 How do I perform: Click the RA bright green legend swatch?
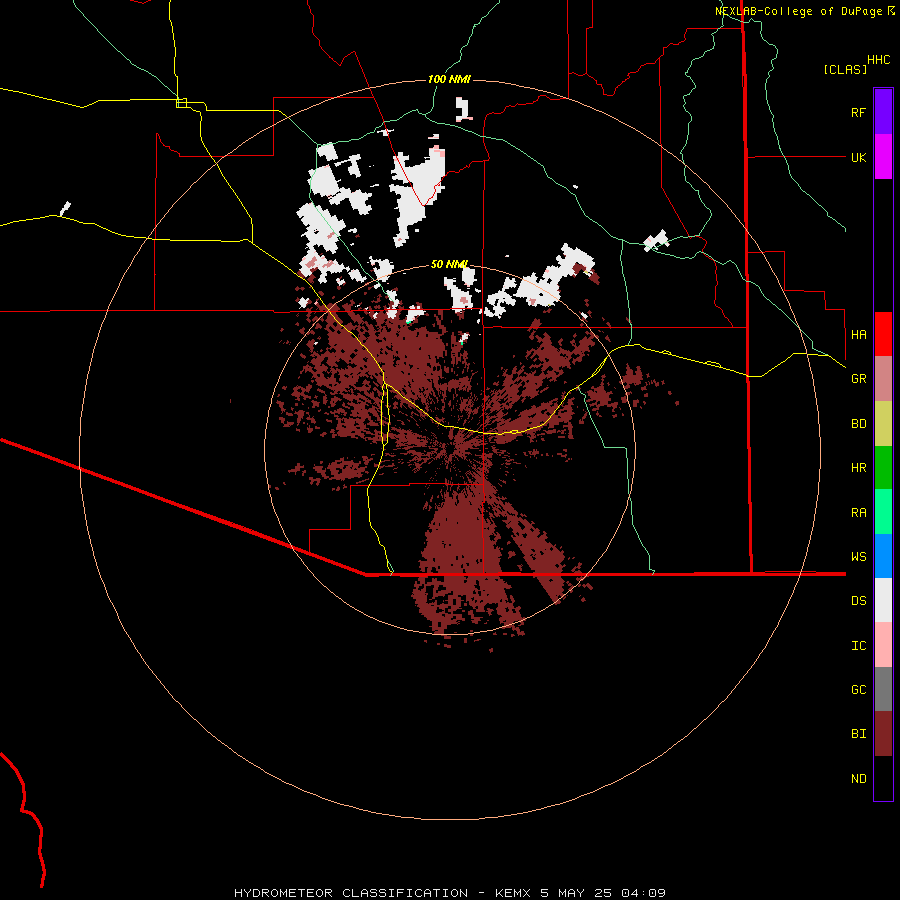pyautogui.click(x=883, y=512)
